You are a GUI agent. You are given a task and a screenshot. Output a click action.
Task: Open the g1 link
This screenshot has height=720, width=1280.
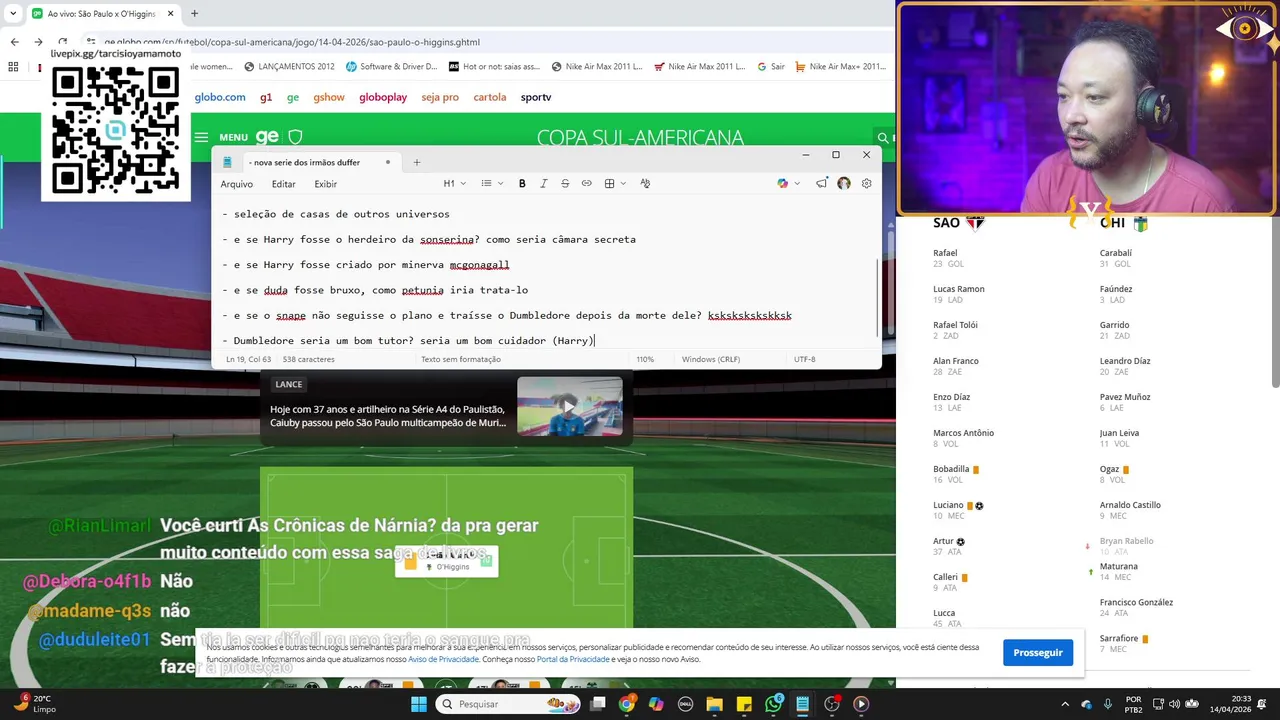pyautogui.click(x=266, y=97)
